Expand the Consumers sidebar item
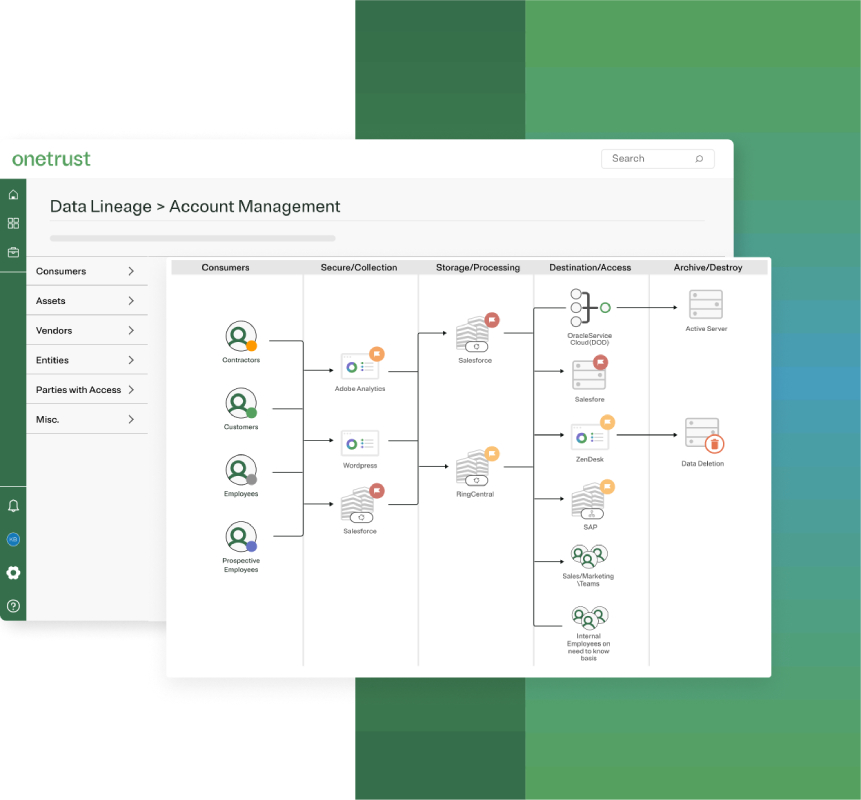Screen dimensions: 861x800 (x=87, y=271)
